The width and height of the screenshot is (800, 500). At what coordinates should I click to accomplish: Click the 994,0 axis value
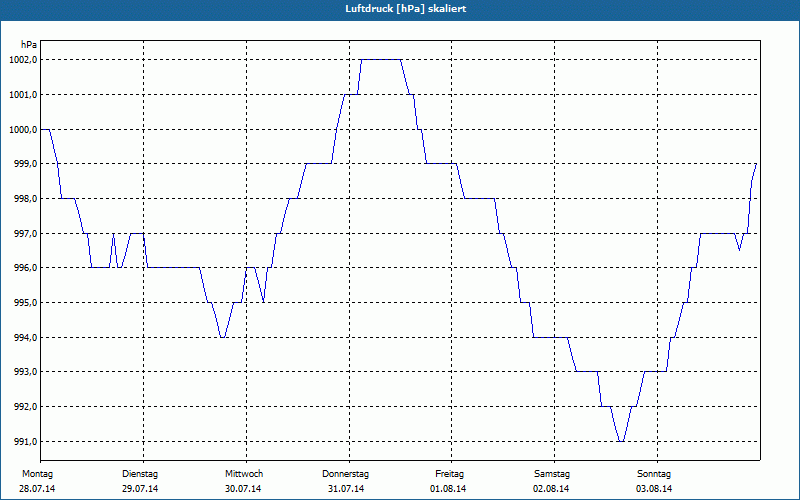(x=26, y=337)
